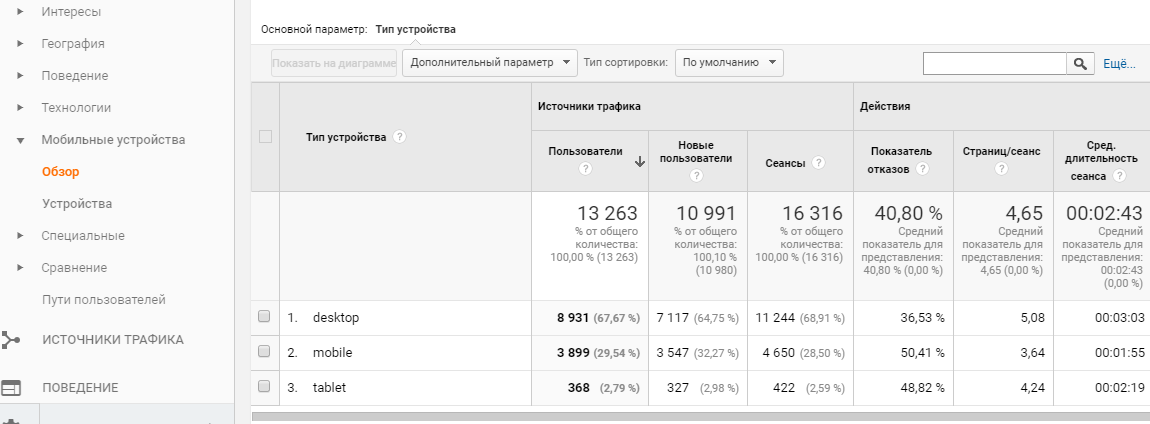This screenshot has height=424, width=1150.
Task: Open help icon beside Сеансы column
Action: click(818, 163)
